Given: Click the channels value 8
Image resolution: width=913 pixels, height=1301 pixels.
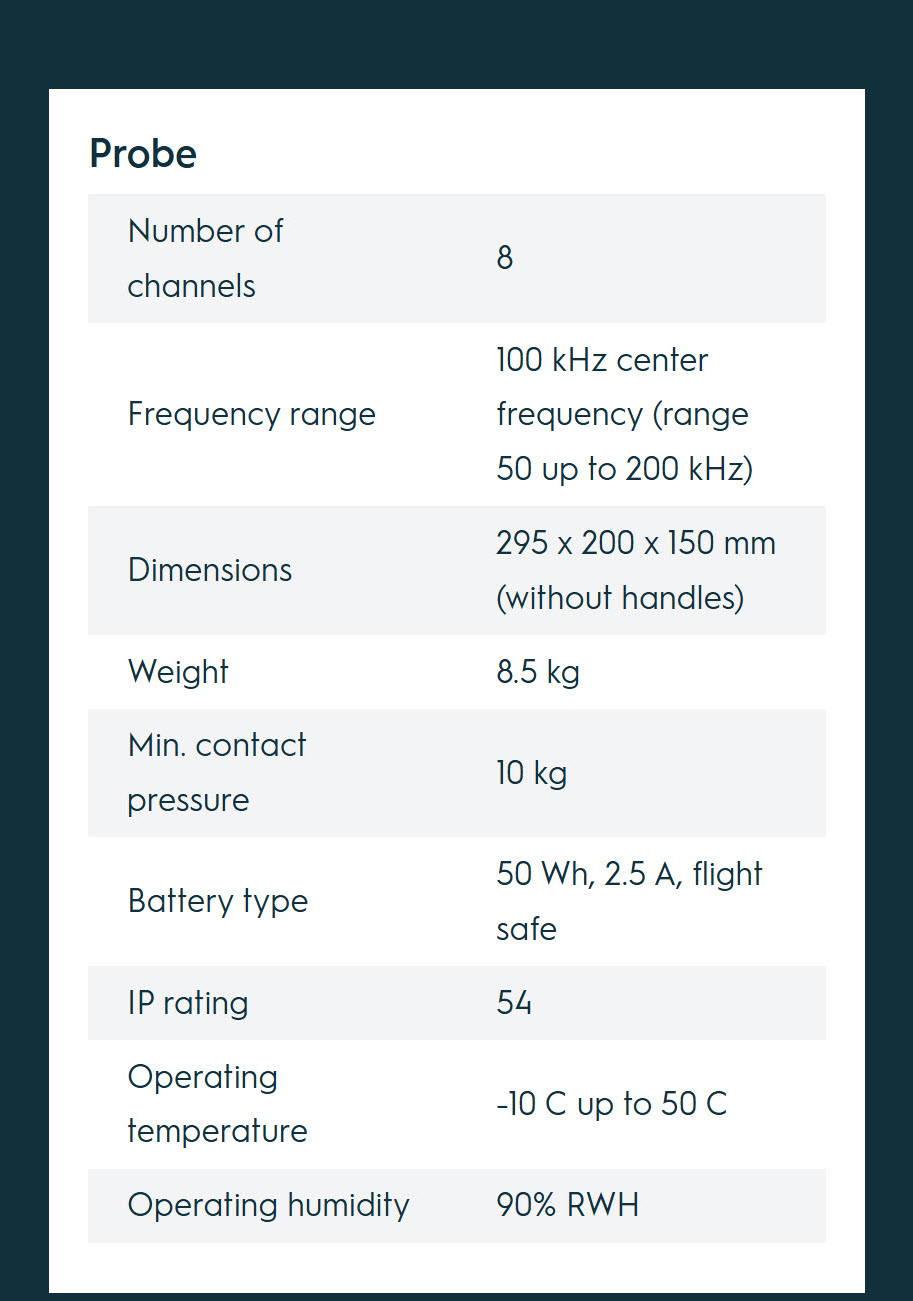Looking at the screenshot, I should click(x=505, y=258).
